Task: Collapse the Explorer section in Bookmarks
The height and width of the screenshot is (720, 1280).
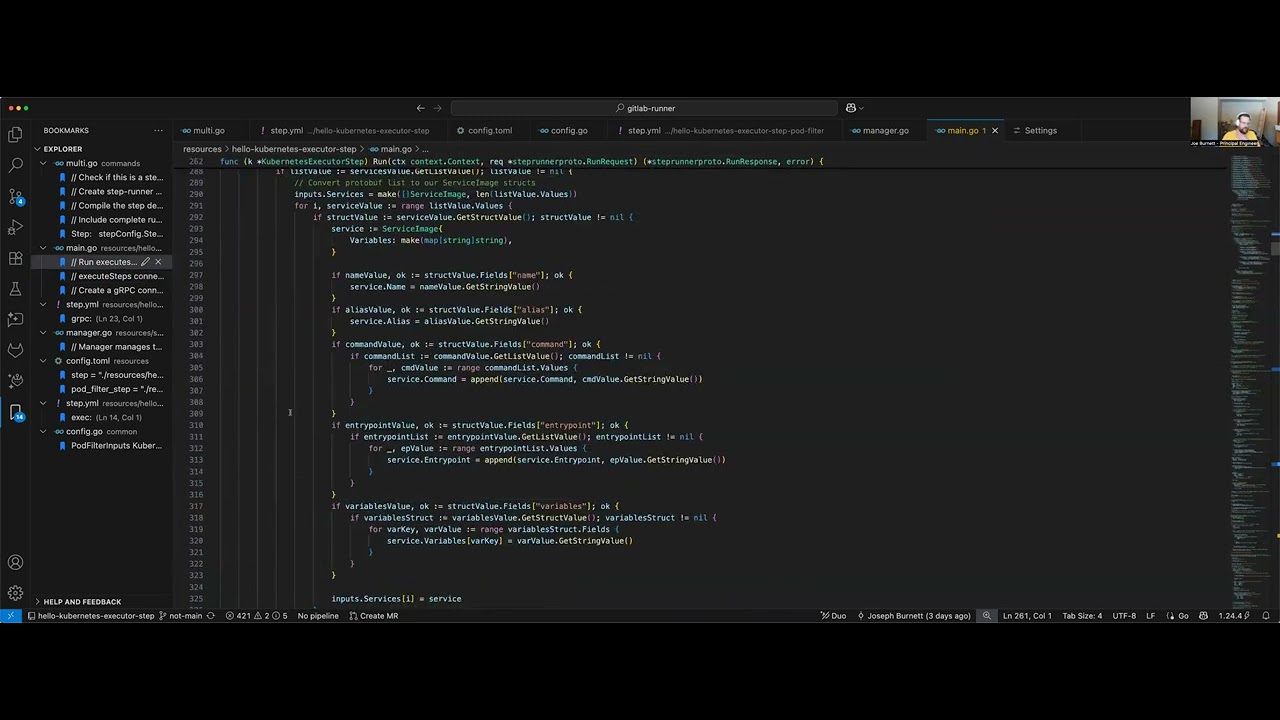Action: [x=38, y=149]
